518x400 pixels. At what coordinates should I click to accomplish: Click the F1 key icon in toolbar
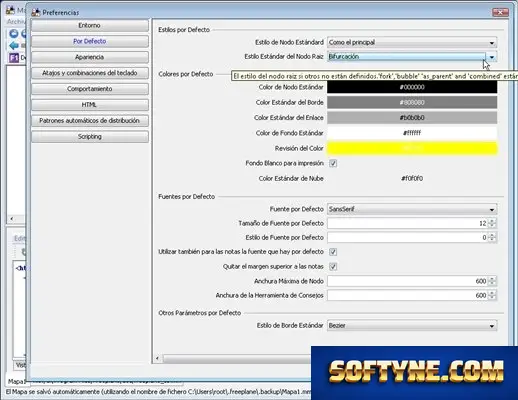pyautogui.click(x=14, y=58)
